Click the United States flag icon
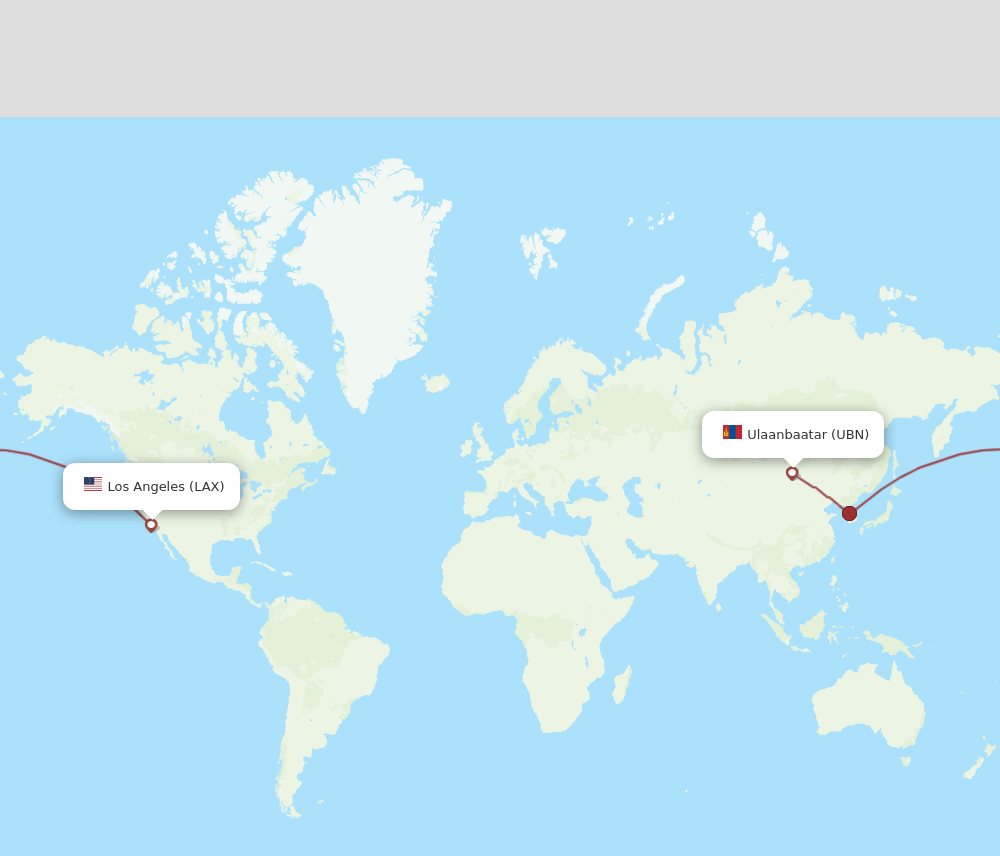The height and width of the screenshot is (856, 1000). pyautogui.click(x=93, y=484)
